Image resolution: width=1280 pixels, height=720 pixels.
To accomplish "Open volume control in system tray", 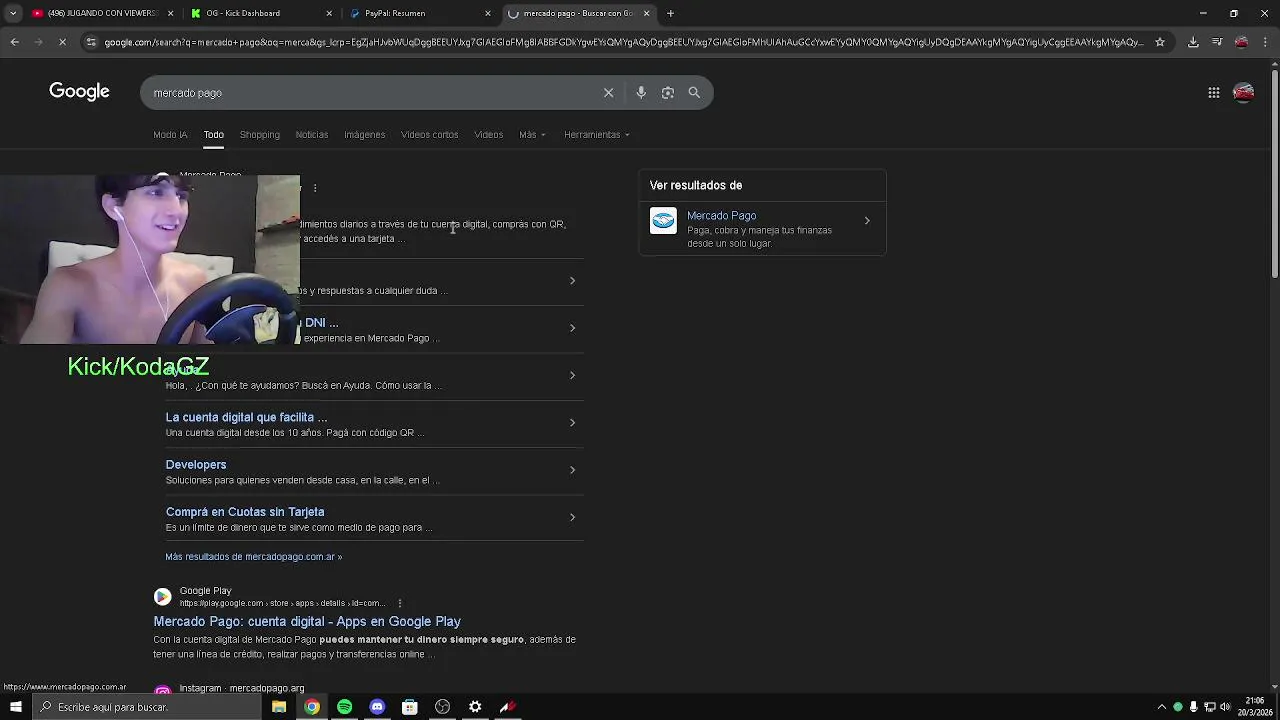I will pyautogui.click(x=1225, y=707).
